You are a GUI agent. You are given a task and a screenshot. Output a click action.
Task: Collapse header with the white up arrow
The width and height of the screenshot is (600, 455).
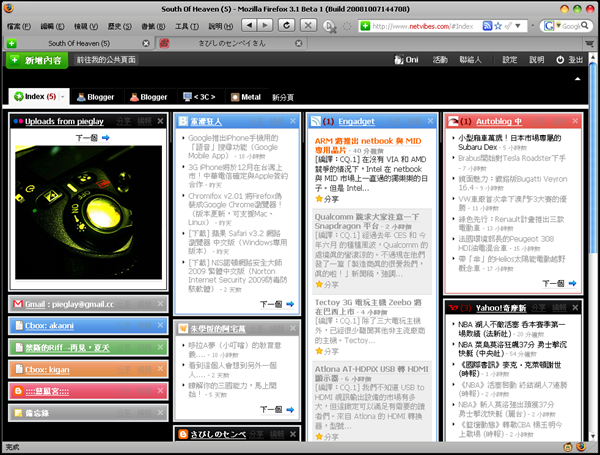click(x=577, y=79)
